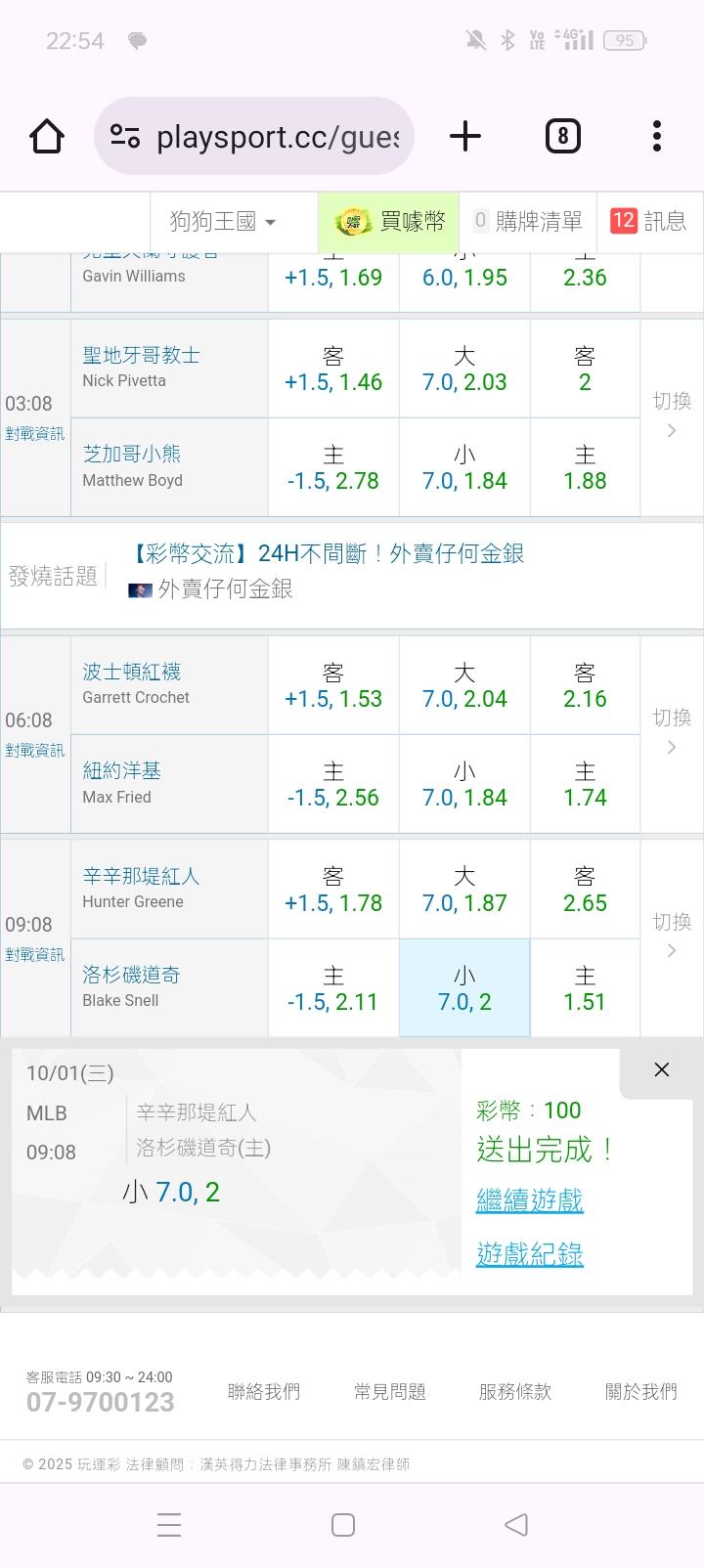Expand 切換 for the Padres game
The width and height of the screenshot is (704, 1568).
(672, 415)
